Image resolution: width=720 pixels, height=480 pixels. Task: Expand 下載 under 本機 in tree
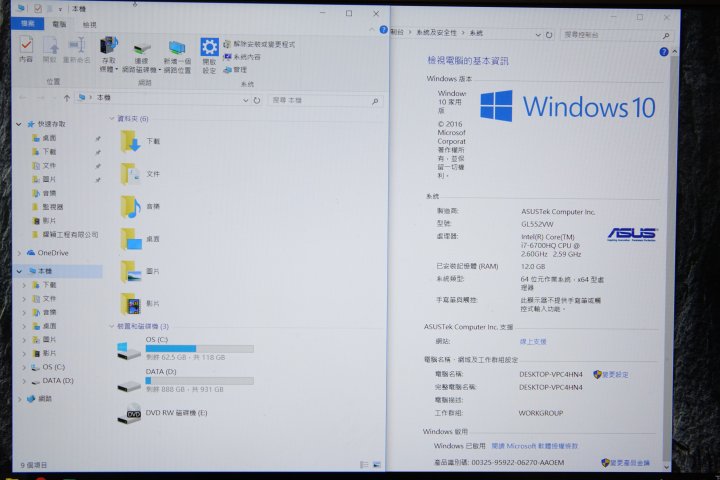[x=24, y=285]
